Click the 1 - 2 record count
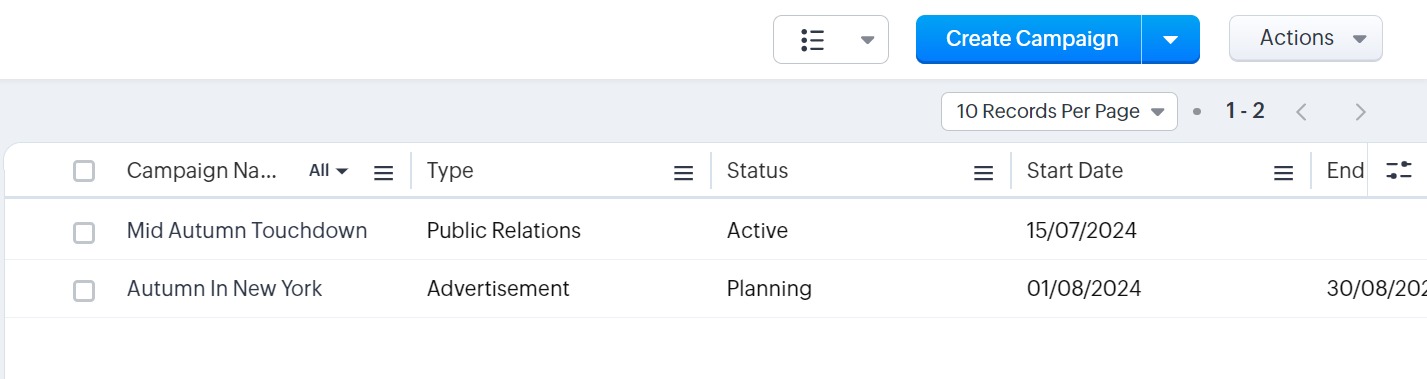The height and width of the screenshot is (379, 1427). 1245,111
